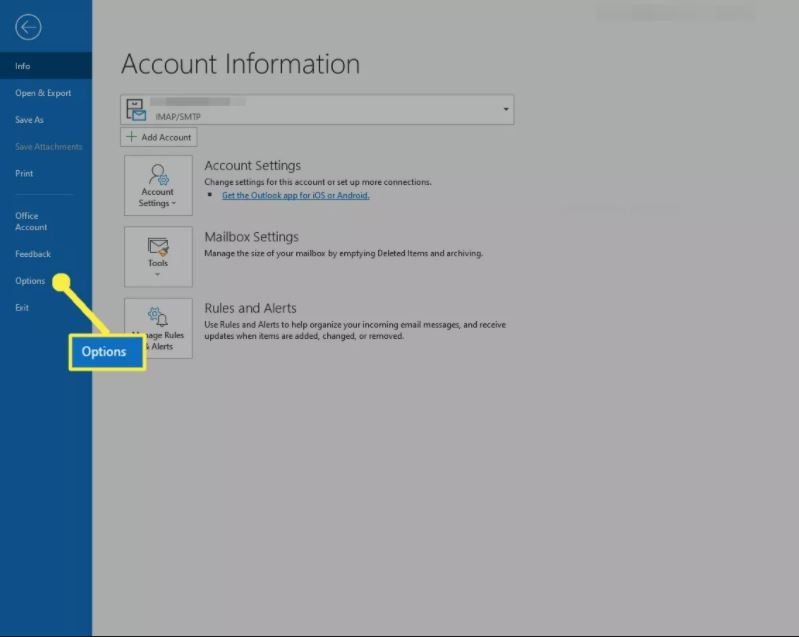The width and height of the screenshot is (799, 637).
Task: Select Save Attachments in sidebar
Action: pos(48,147)
